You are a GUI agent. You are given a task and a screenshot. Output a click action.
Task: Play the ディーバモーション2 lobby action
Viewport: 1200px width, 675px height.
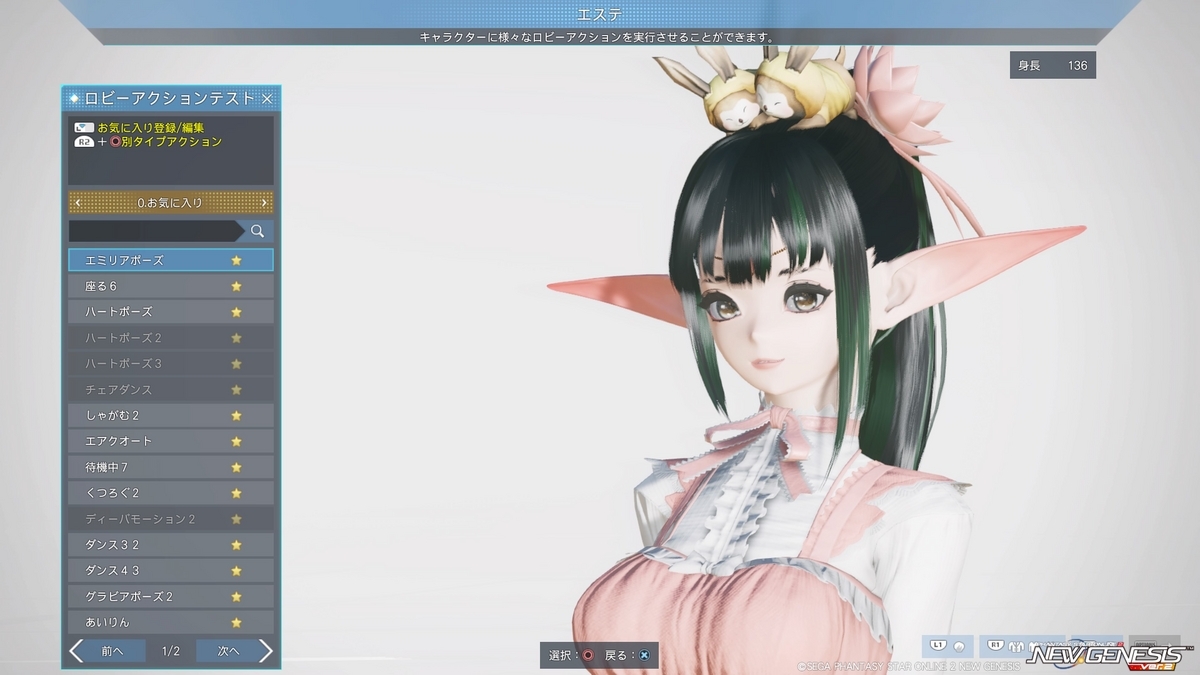(x=171, y=519)
